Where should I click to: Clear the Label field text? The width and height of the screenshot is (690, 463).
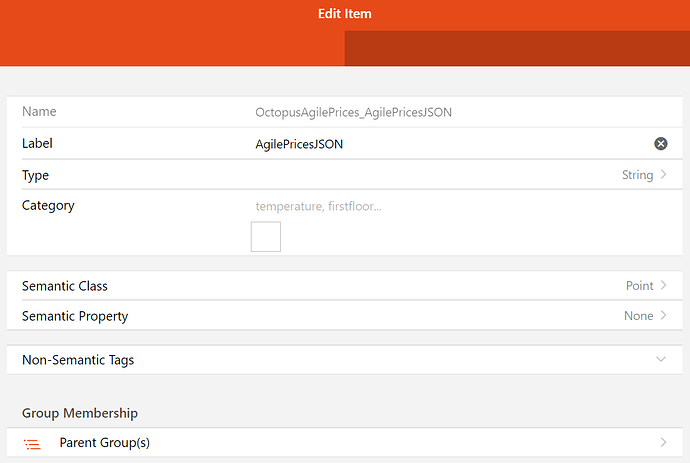(660, 144)
